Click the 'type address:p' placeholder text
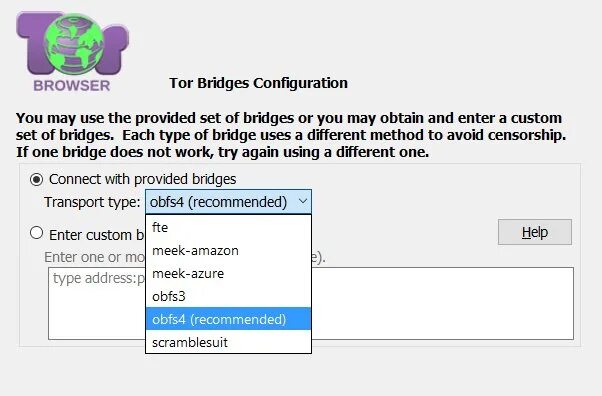 99,278
